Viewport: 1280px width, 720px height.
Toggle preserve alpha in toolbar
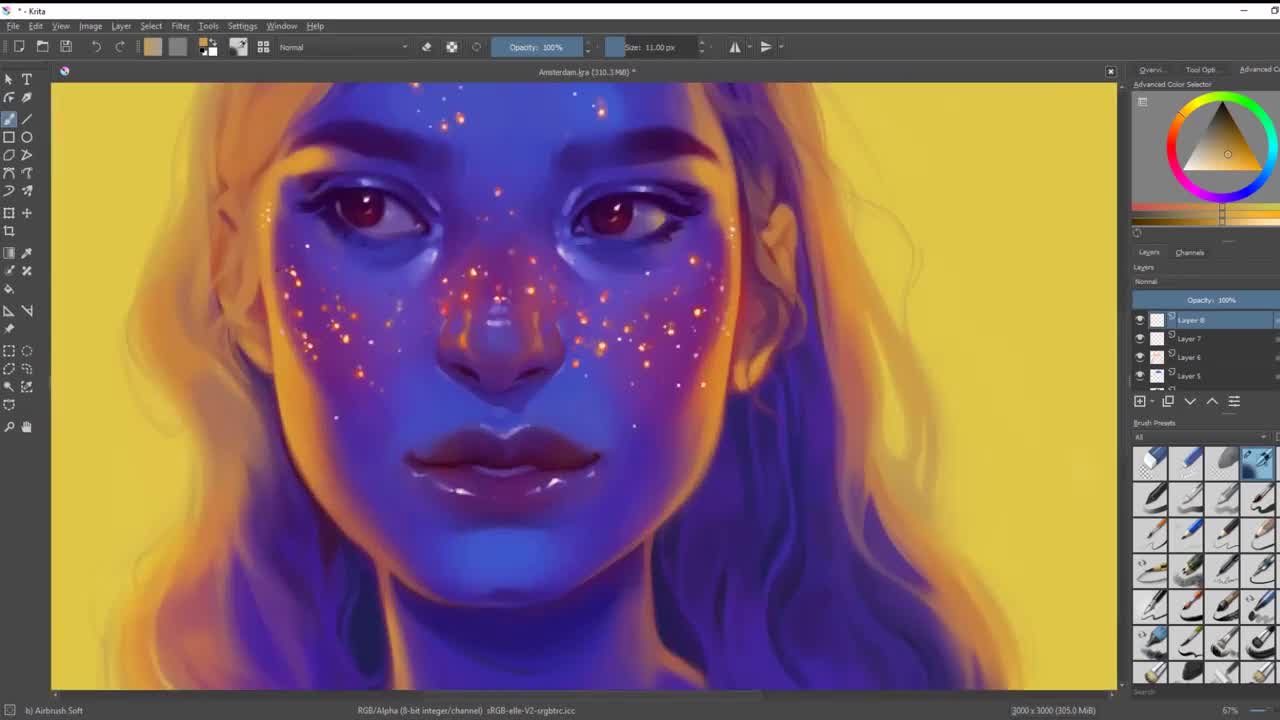pyautogui.click(x=452, y=47)
